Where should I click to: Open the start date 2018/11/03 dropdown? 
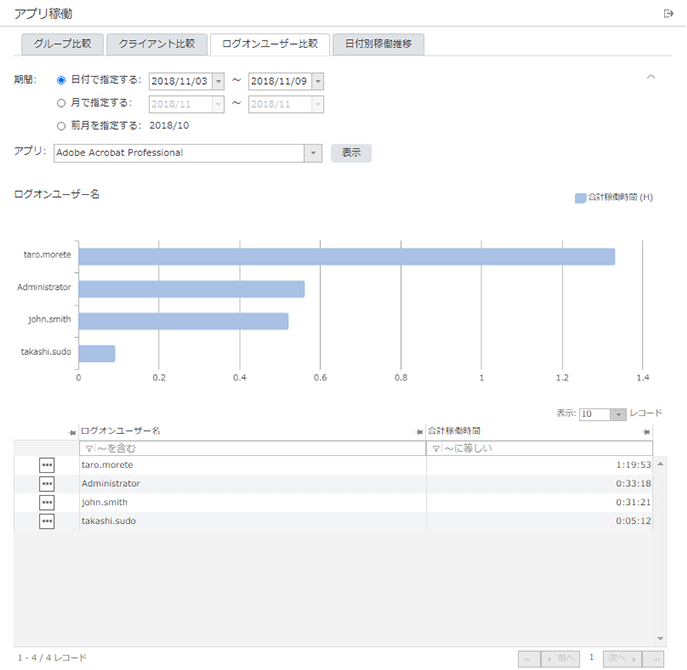[218, 81]
